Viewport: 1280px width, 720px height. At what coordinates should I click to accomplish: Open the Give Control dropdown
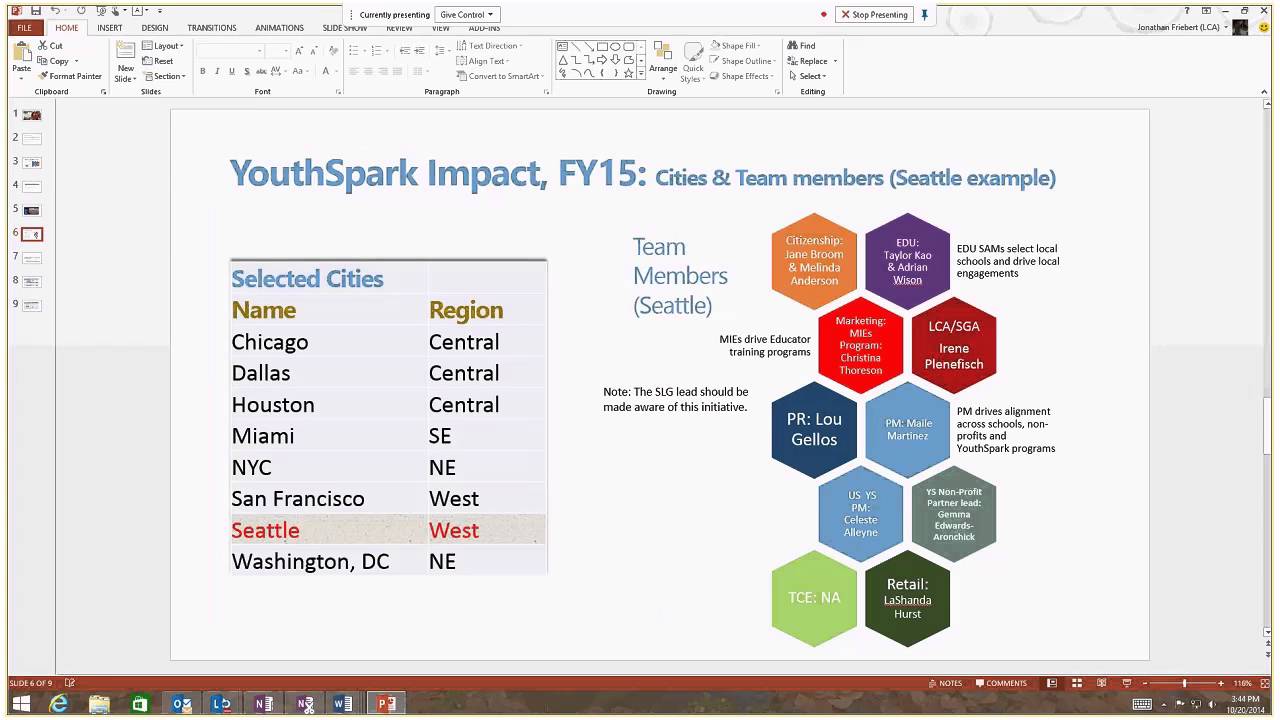tap(467, 15)
